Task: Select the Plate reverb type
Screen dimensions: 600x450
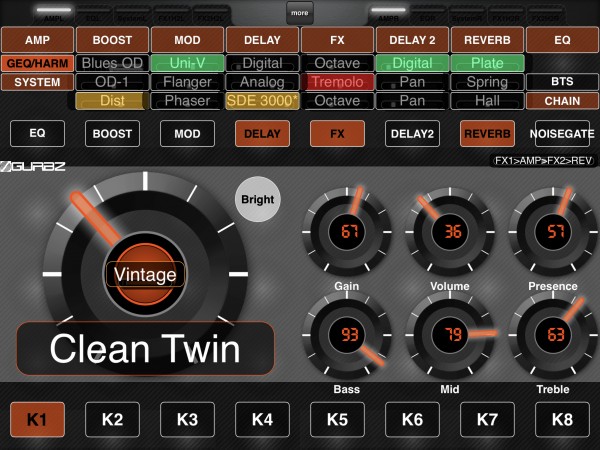Action: [487, 63]
